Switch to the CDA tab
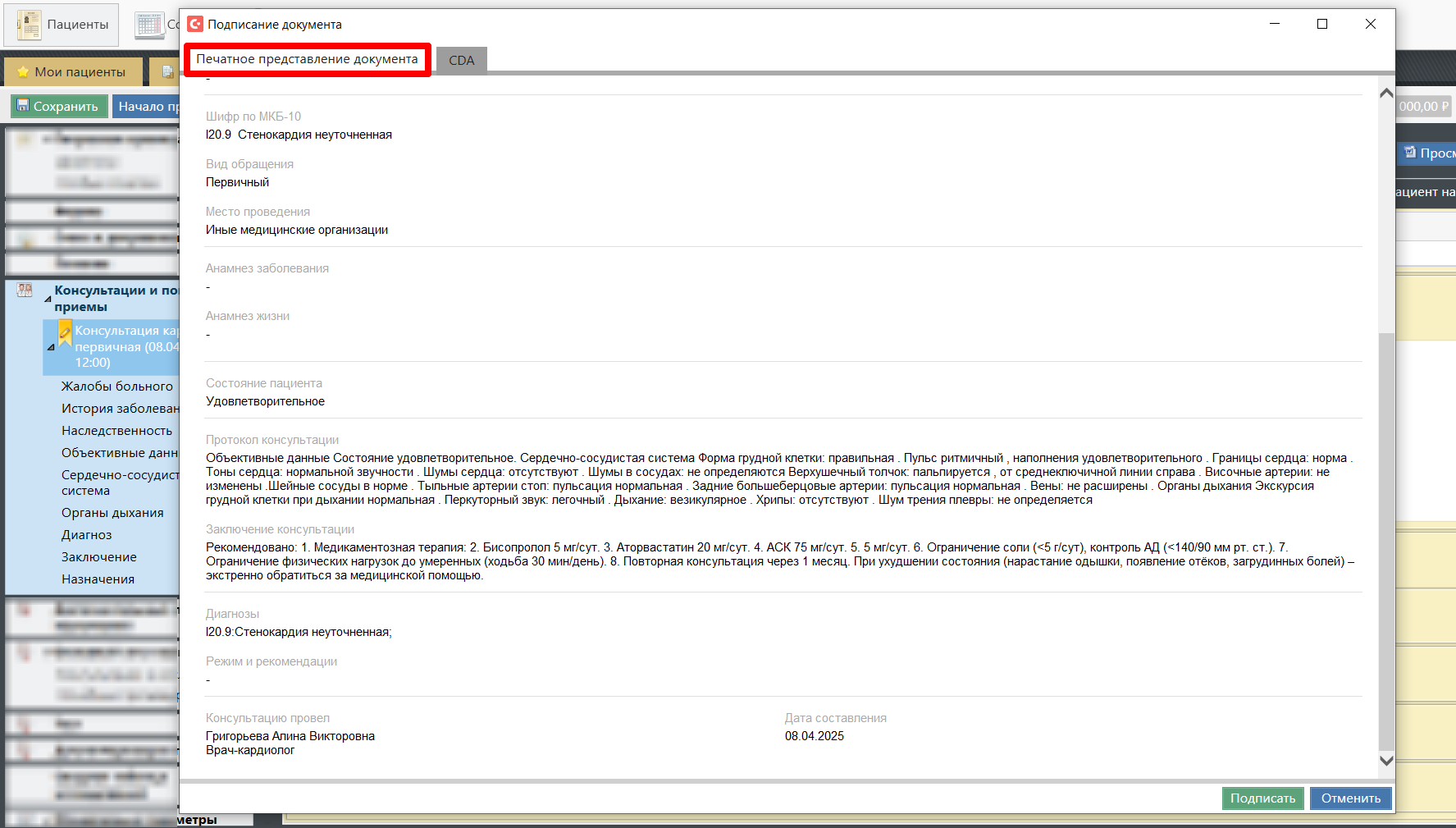The image size is (1456, 828). (461, 60)
